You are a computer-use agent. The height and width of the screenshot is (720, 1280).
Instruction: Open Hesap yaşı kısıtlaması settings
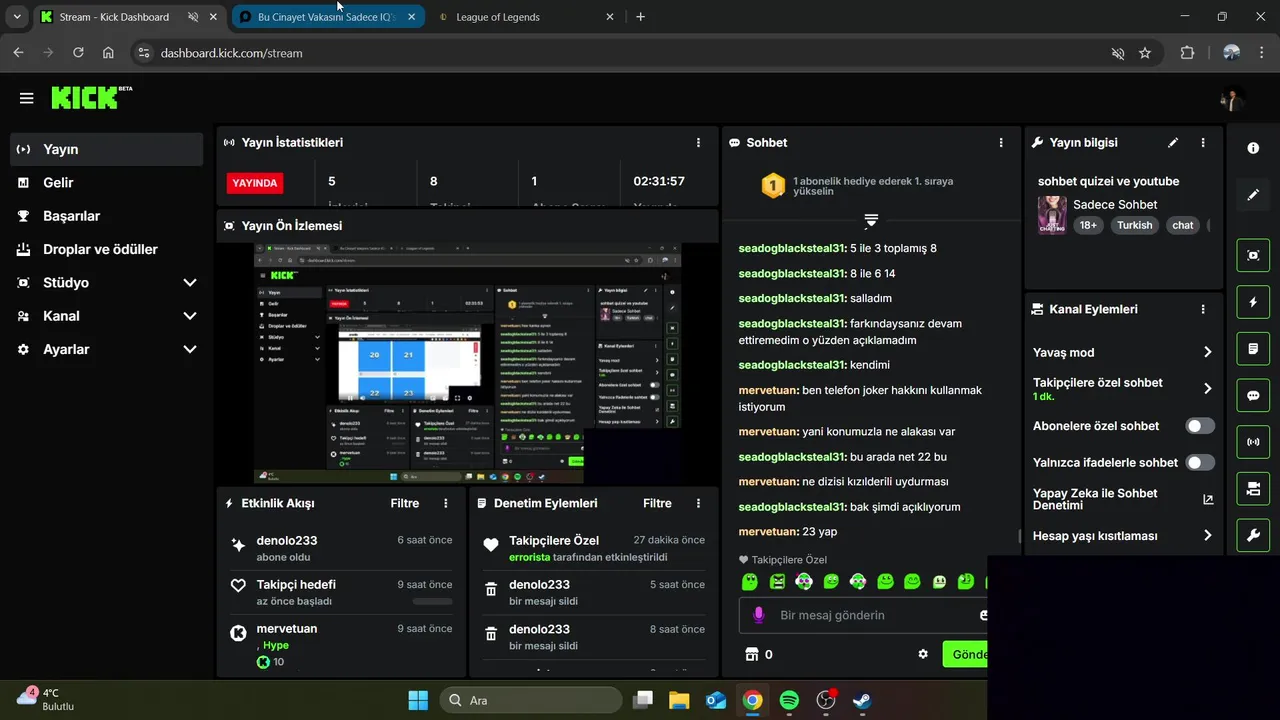coord(1123,536)
